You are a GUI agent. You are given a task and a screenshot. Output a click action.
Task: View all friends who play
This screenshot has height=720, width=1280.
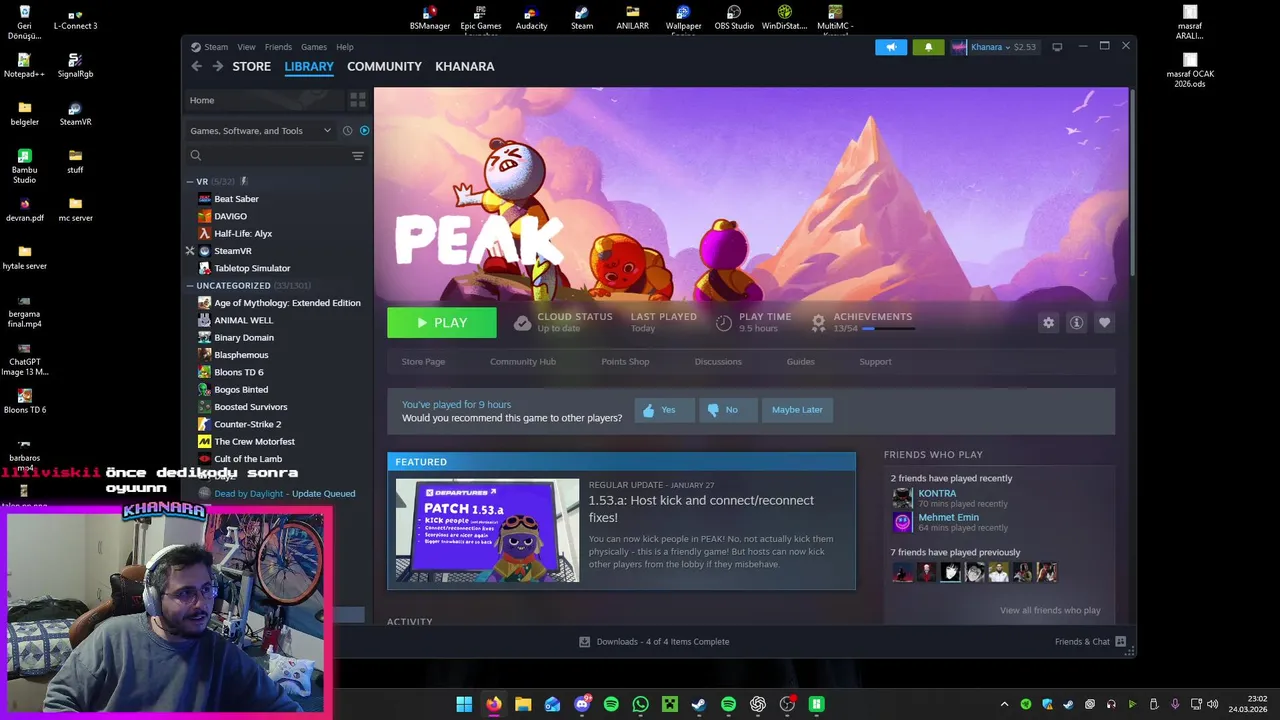tap(1050, 610)
